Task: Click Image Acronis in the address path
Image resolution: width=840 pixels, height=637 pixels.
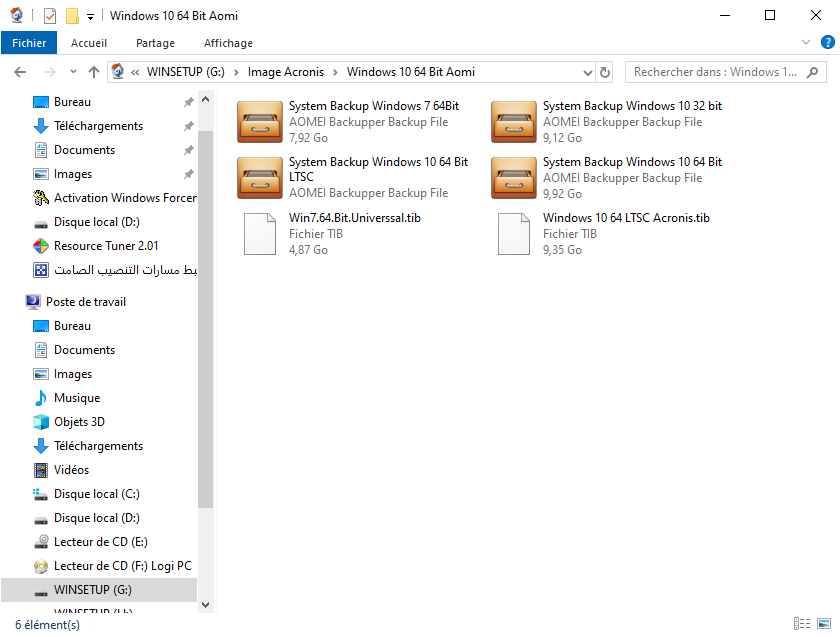Action: [x=286, y=72]
